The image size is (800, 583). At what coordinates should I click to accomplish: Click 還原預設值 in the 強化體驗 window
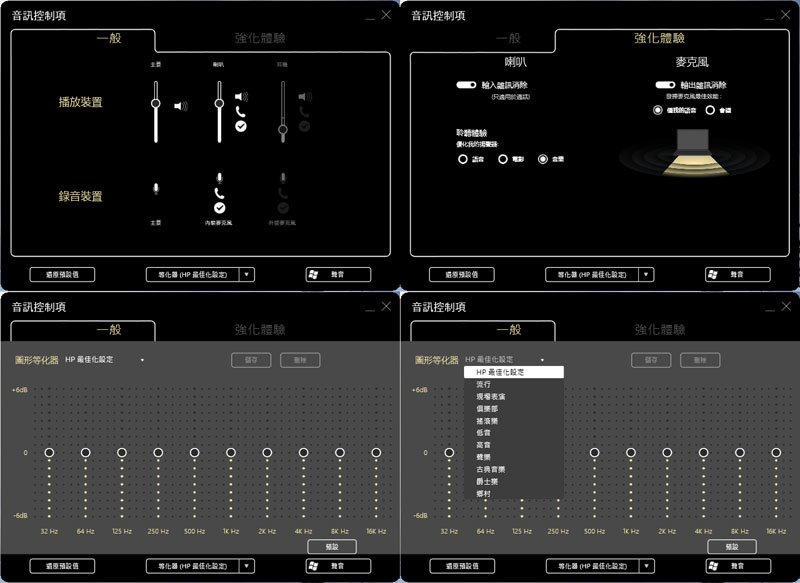coord(462,274)
